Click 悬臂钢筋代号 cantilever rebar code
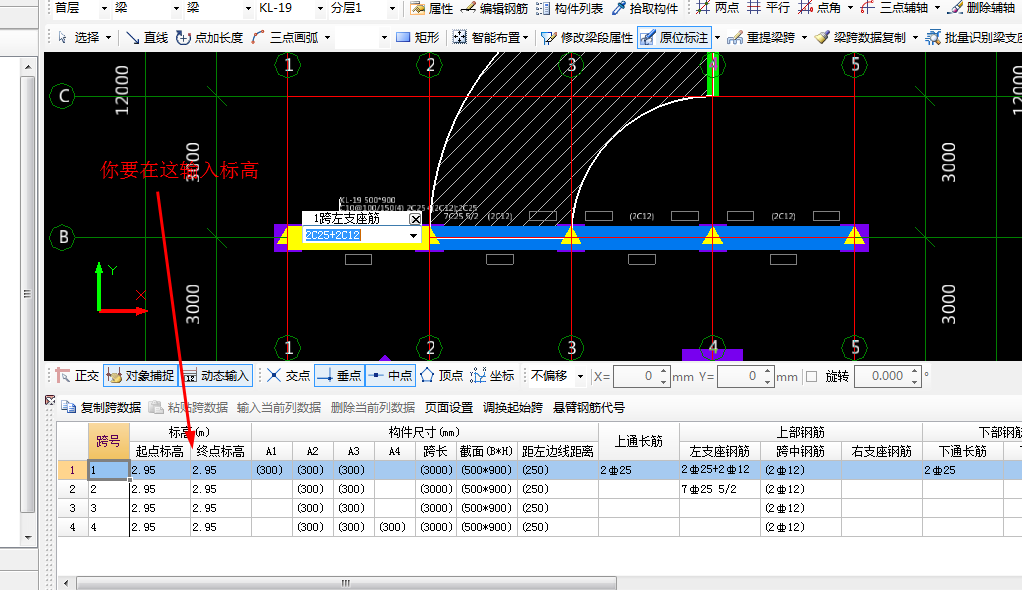 point(589,407)
